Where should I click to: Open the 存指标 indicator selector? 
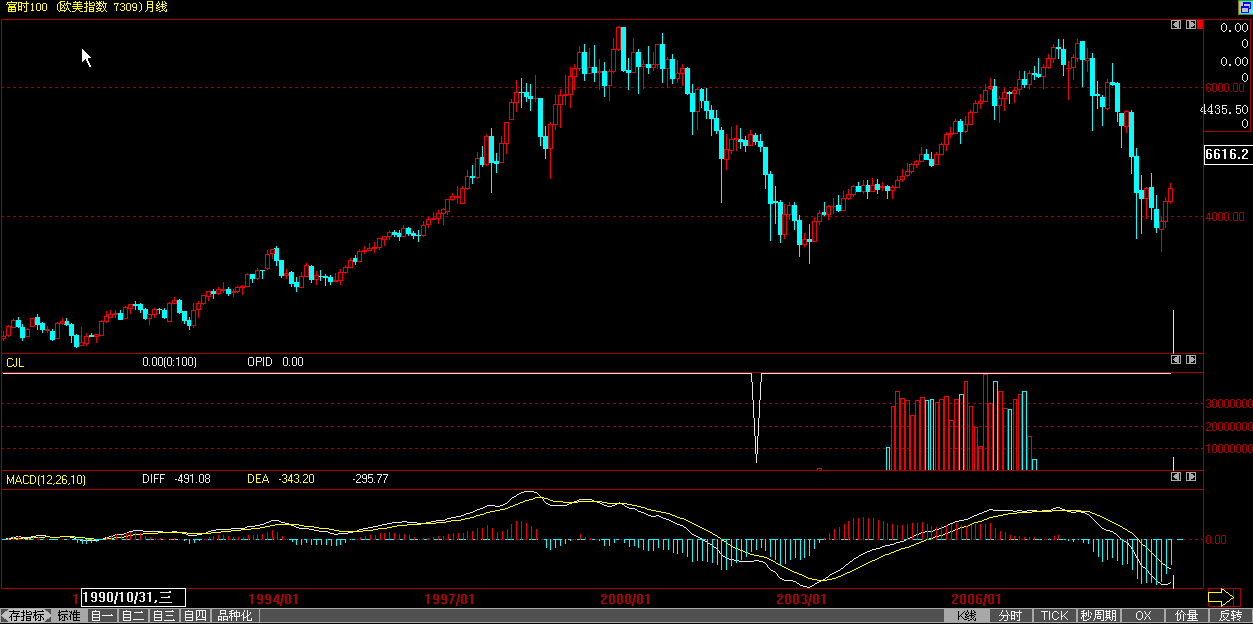coord(25,616)
